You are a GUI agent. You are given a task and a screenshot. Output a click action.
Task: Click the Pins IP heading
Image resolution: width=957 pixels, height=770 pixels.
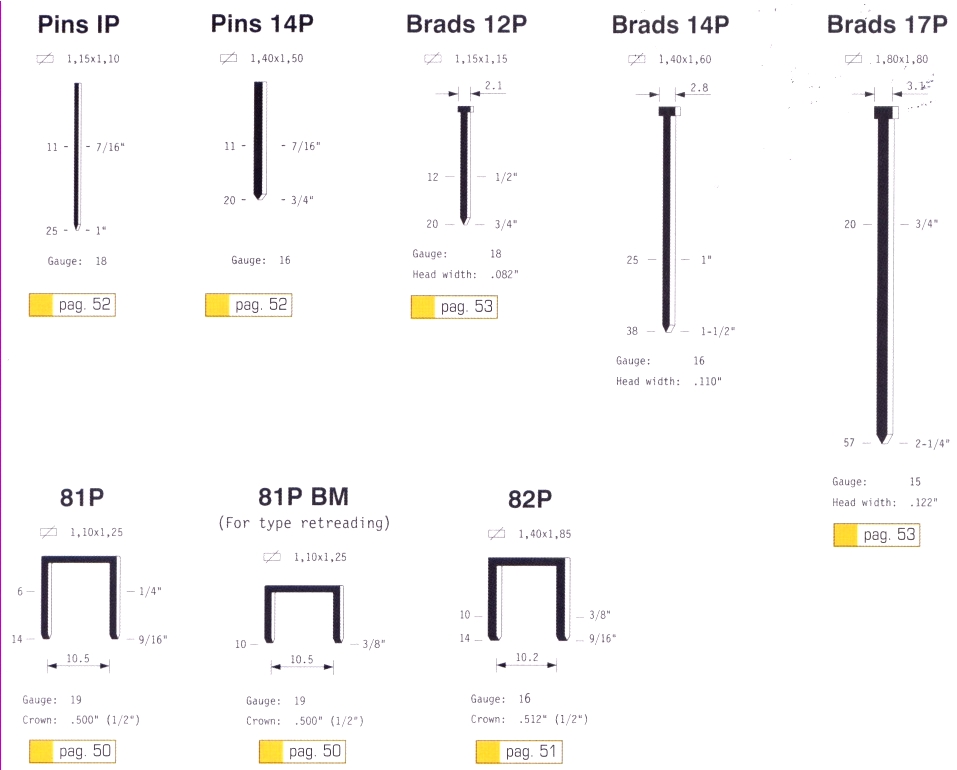coord(79,25)
